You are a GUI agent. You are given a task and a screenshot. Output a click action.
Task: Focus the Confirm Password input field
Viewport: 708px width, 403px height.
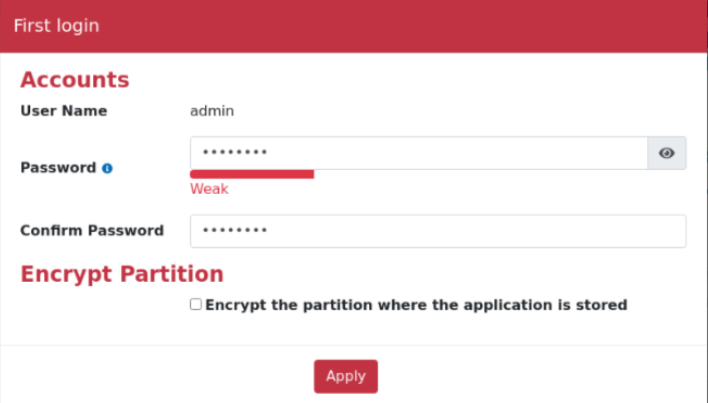438,231
